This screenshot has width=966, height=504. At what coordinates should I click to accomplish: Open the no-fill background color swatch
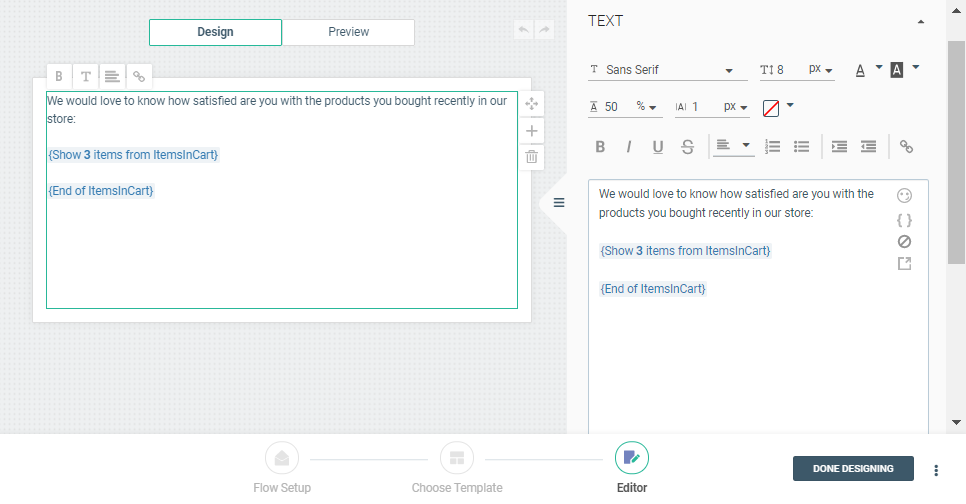coord(777,107)
